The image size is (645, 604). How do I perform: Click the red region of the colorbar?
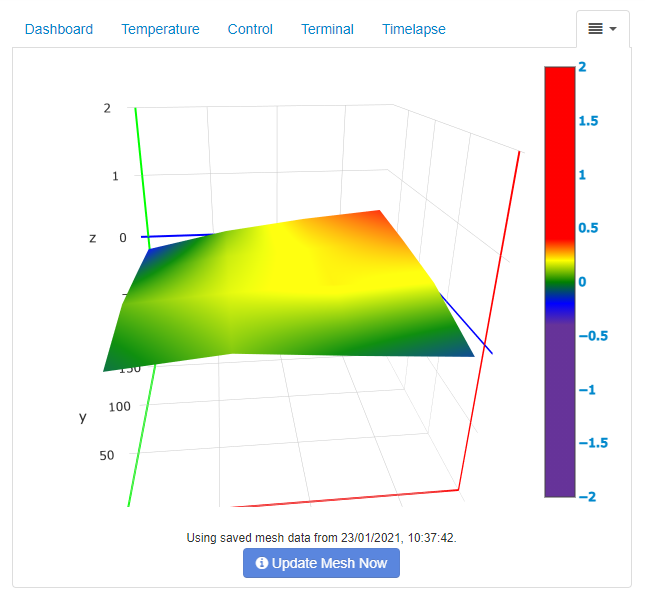click(559, 152)
